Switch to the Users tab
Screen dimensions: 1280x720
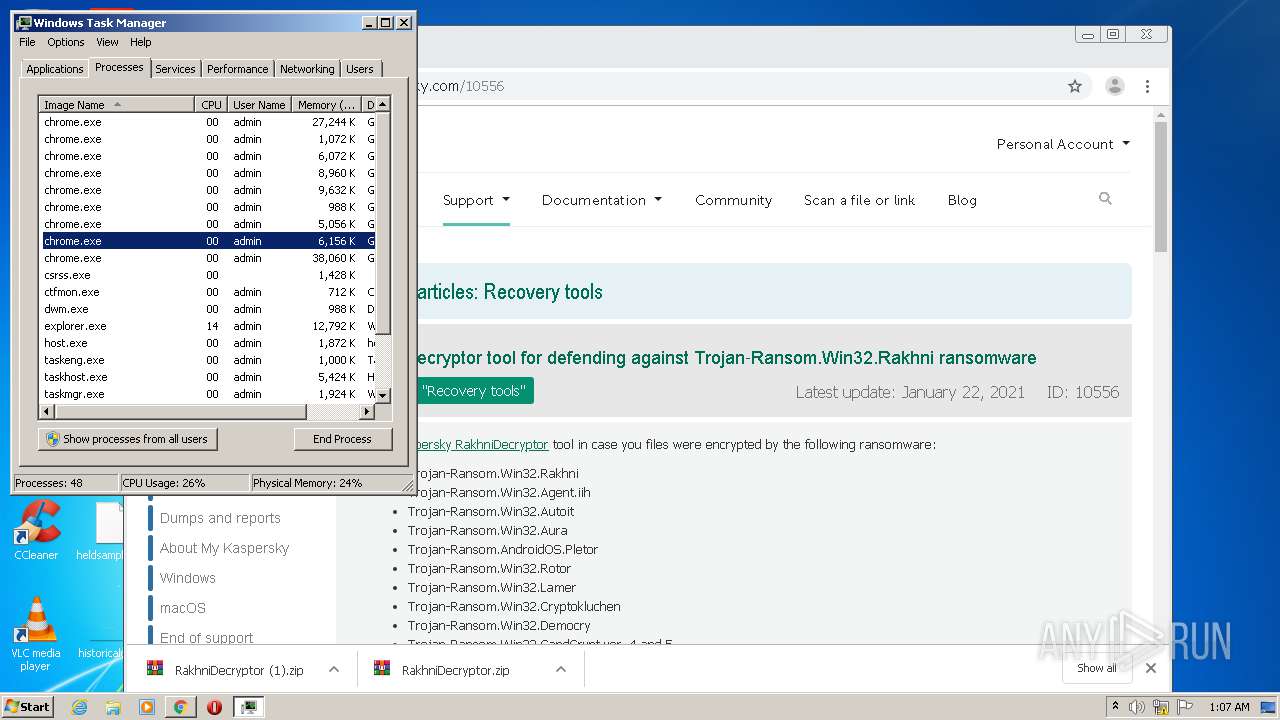360,69
